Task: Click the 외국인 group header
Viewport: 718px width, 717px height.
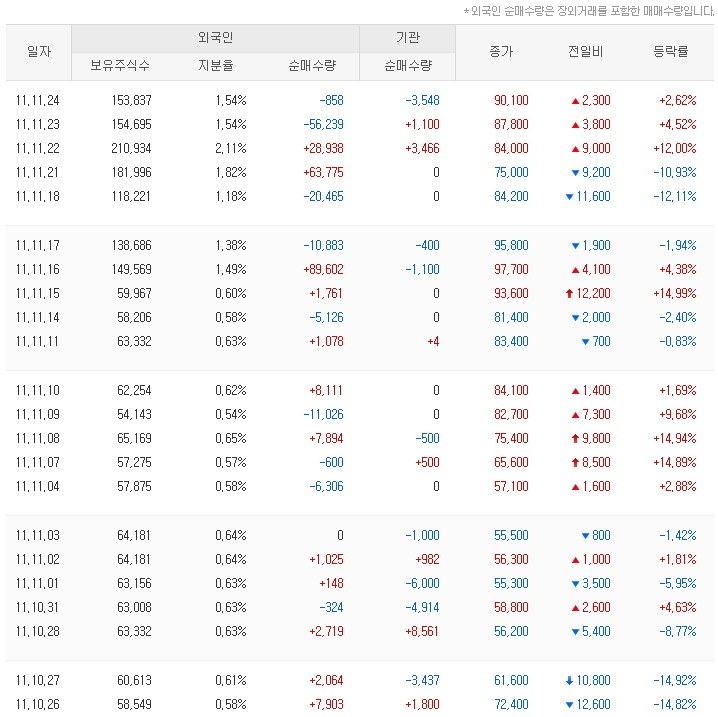Action: [x=215, y=39]
